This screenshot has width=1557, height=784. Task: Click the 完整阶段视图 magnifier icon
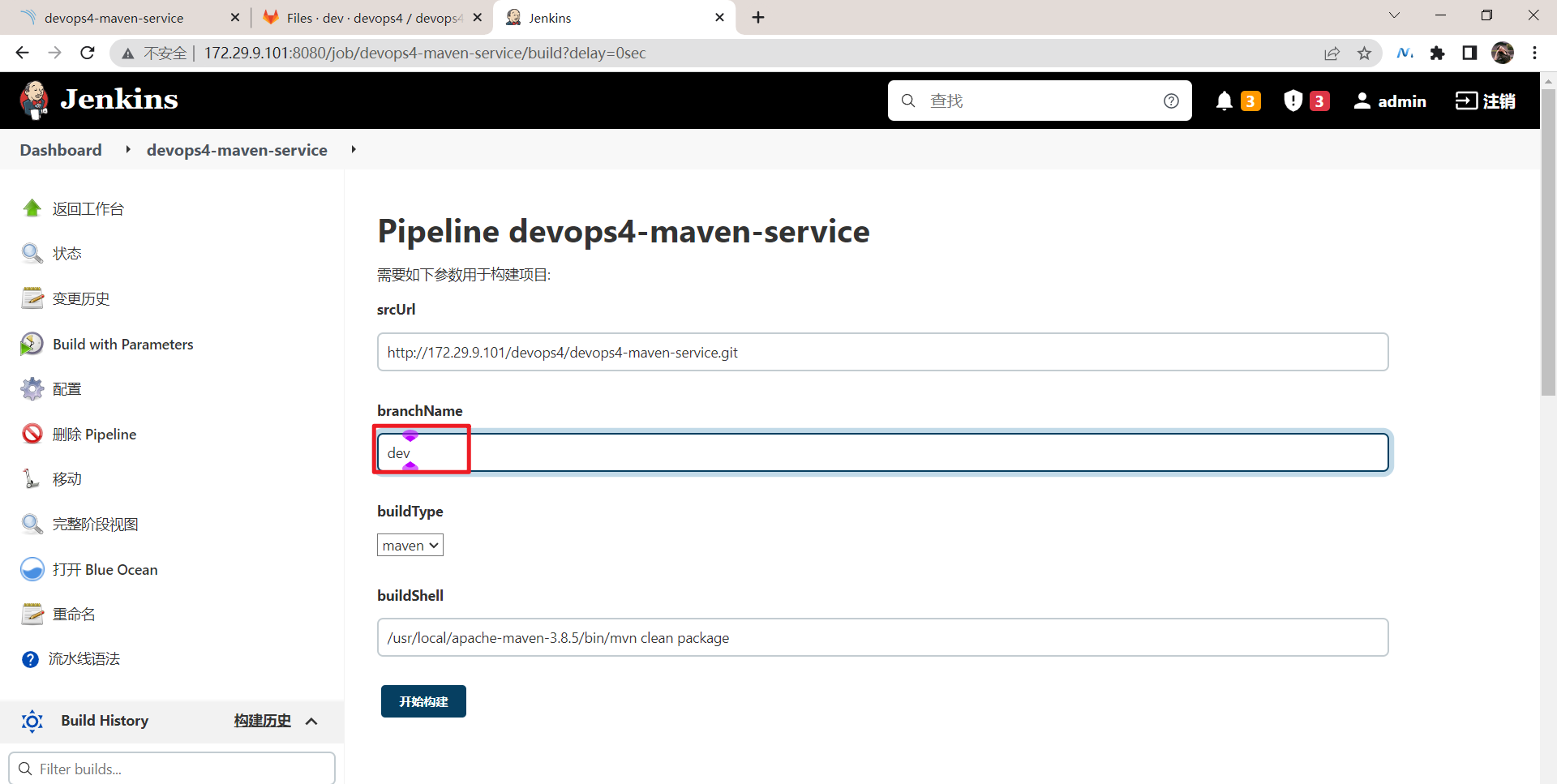(32, 525)
